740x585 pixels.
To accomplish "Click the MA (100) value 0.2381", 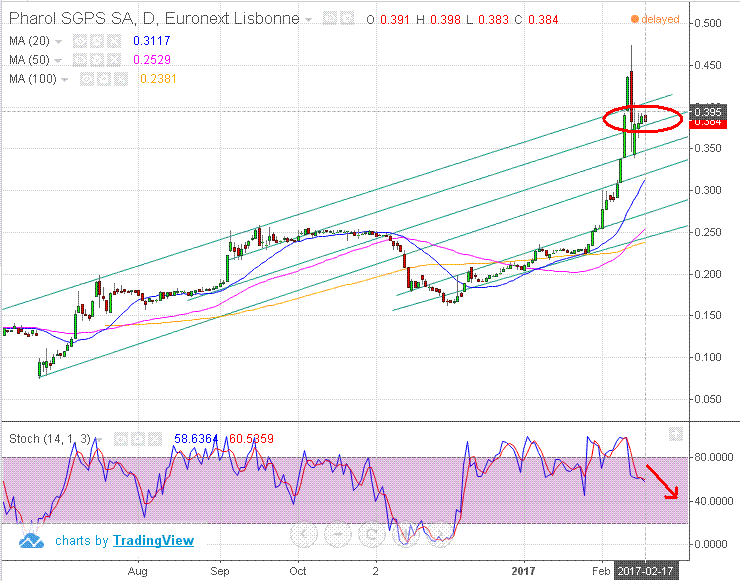I will [x=158, y=79].
